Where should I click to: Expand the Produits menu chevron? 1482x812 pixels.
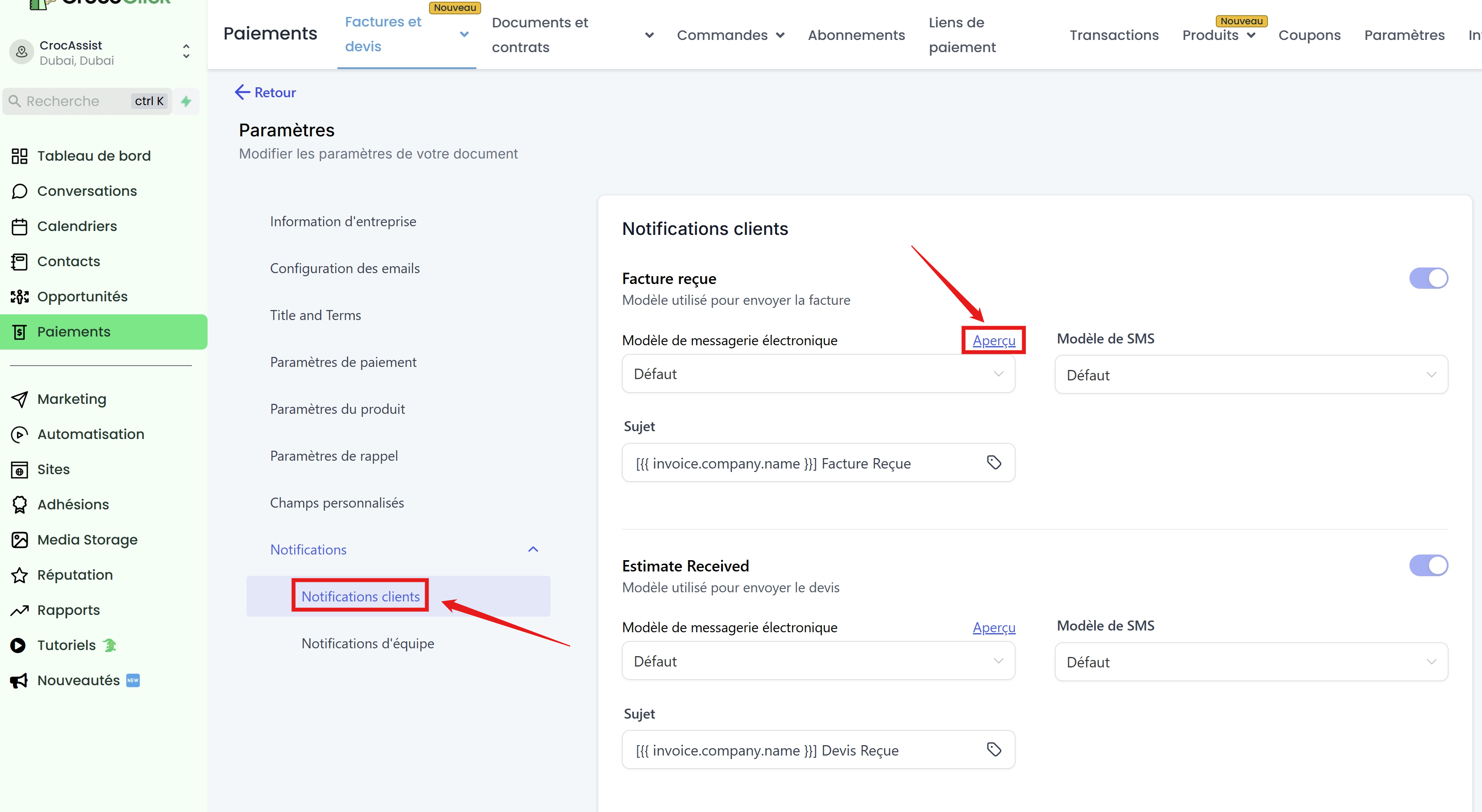1251,35
